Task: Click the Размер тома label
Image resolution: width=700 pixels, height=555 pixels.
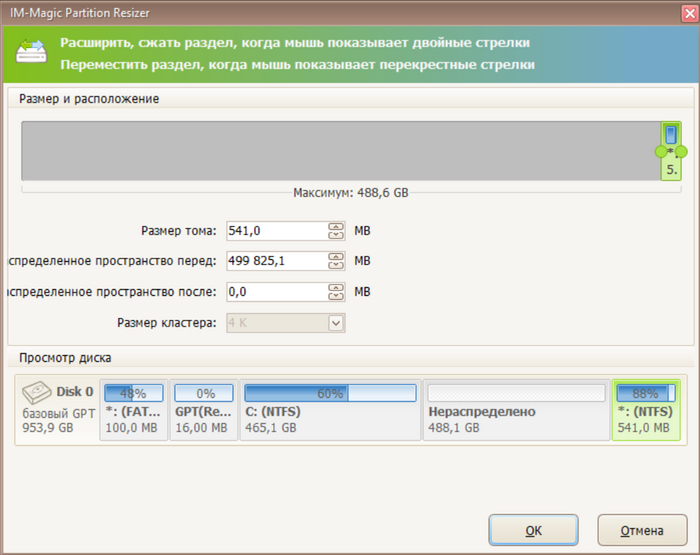Action: point(179,231)
